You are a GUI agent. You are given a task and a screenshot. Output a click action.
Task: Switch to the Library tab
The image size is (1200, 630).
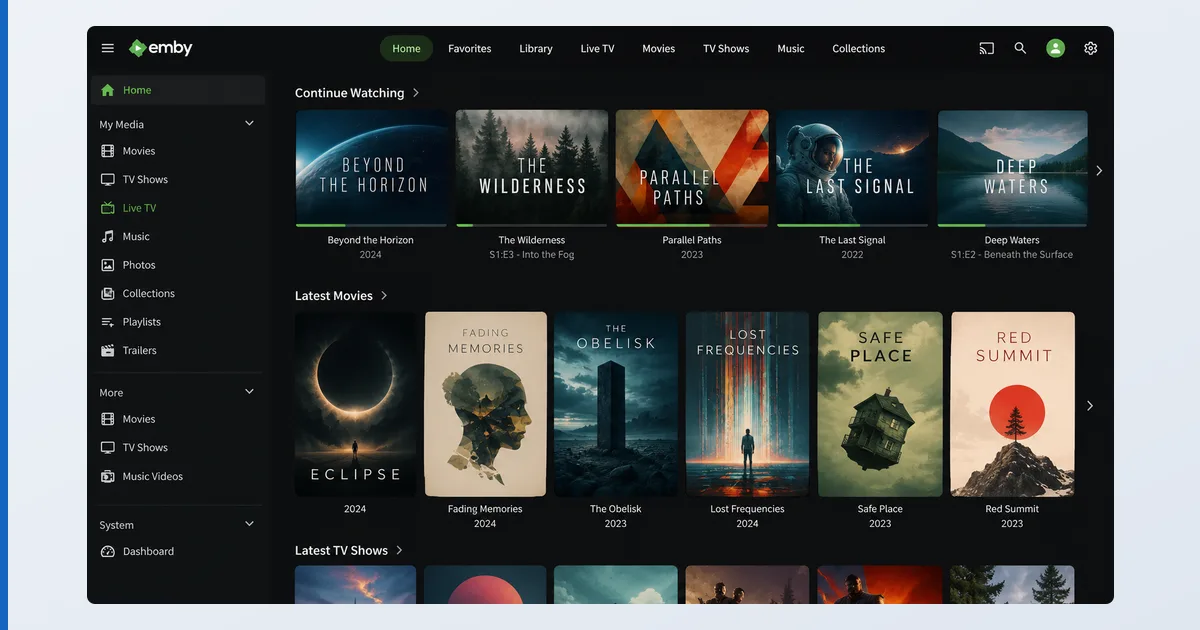point(536,48)
